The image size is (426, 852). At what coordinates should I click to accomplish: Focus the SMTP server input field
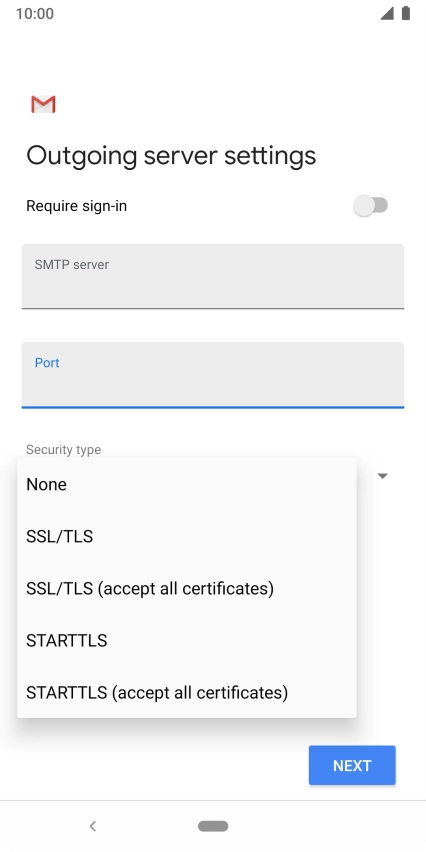(213, 277)
